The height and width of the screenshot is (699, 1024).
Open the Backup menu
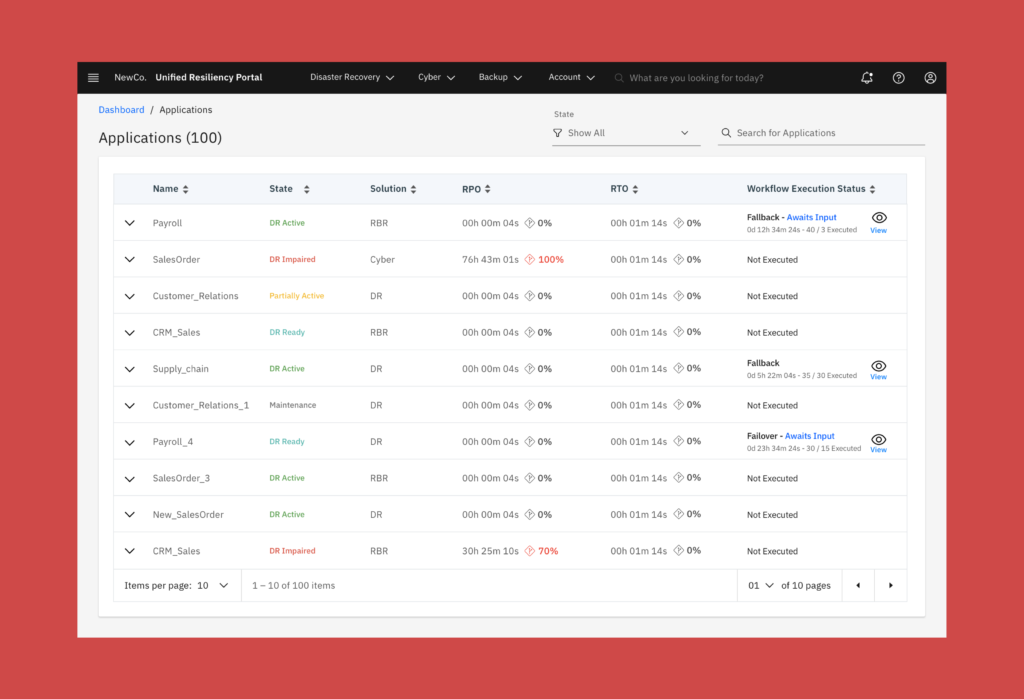[502, 78]
